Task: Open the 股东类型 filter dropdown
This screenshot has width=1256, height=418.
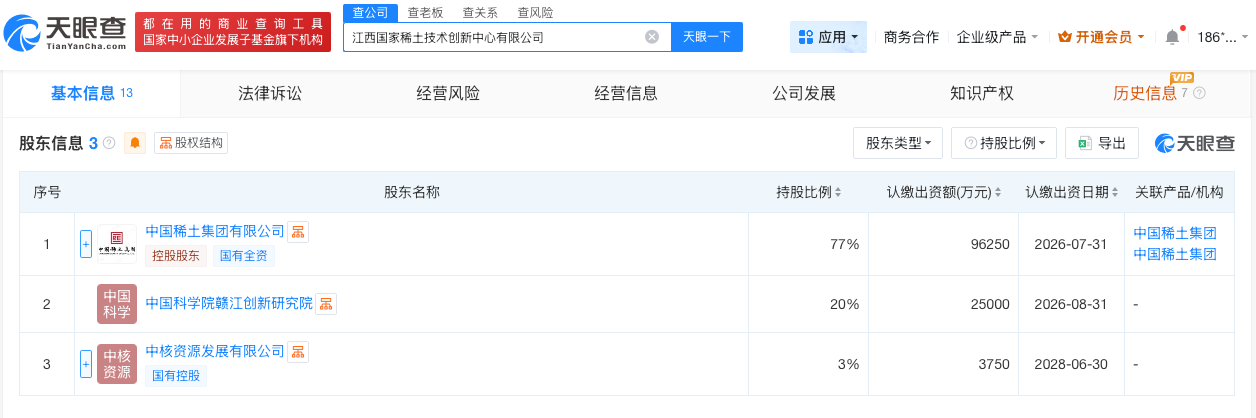Action: coord(898,143)
